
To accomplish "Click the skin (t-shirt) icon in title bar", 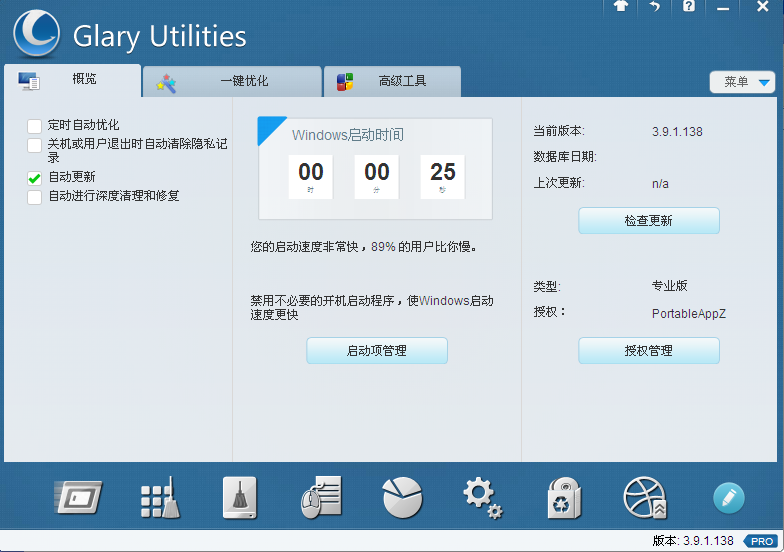I will coord(621,6).
